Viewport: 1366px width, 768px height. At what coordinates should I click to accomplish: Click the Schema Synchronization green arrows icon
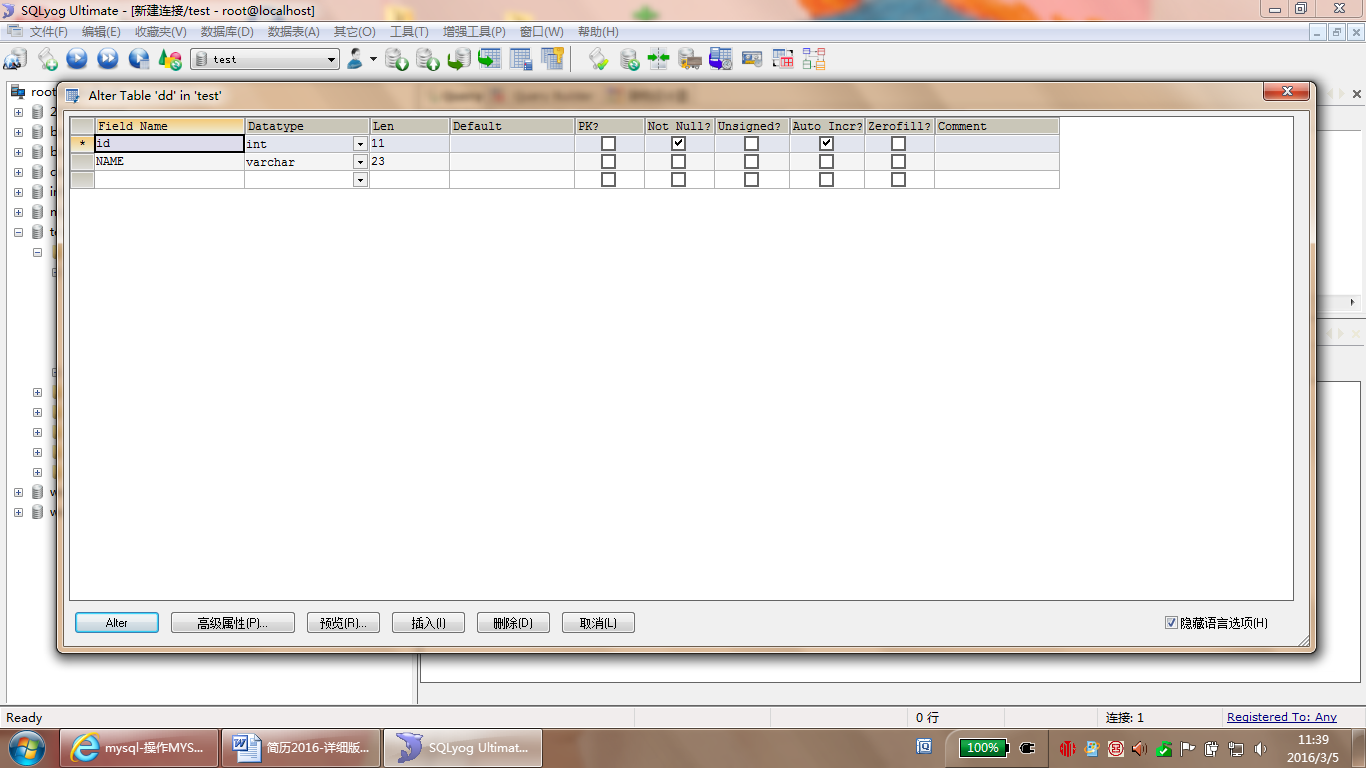[x=659, y=59]
